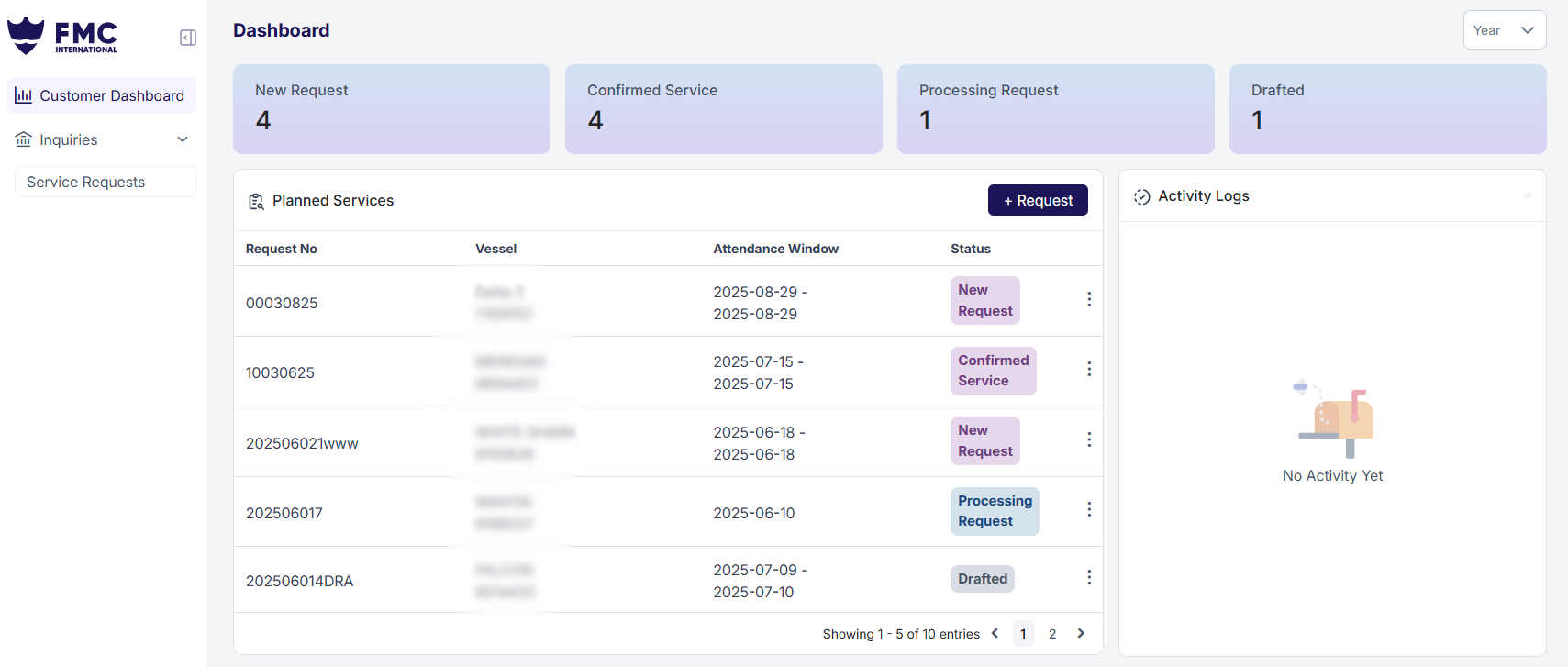Open the actions menu for request 202506014DRA
Image resolution: width=1568 pixels, height=667 pixels.
(1089, 577)
